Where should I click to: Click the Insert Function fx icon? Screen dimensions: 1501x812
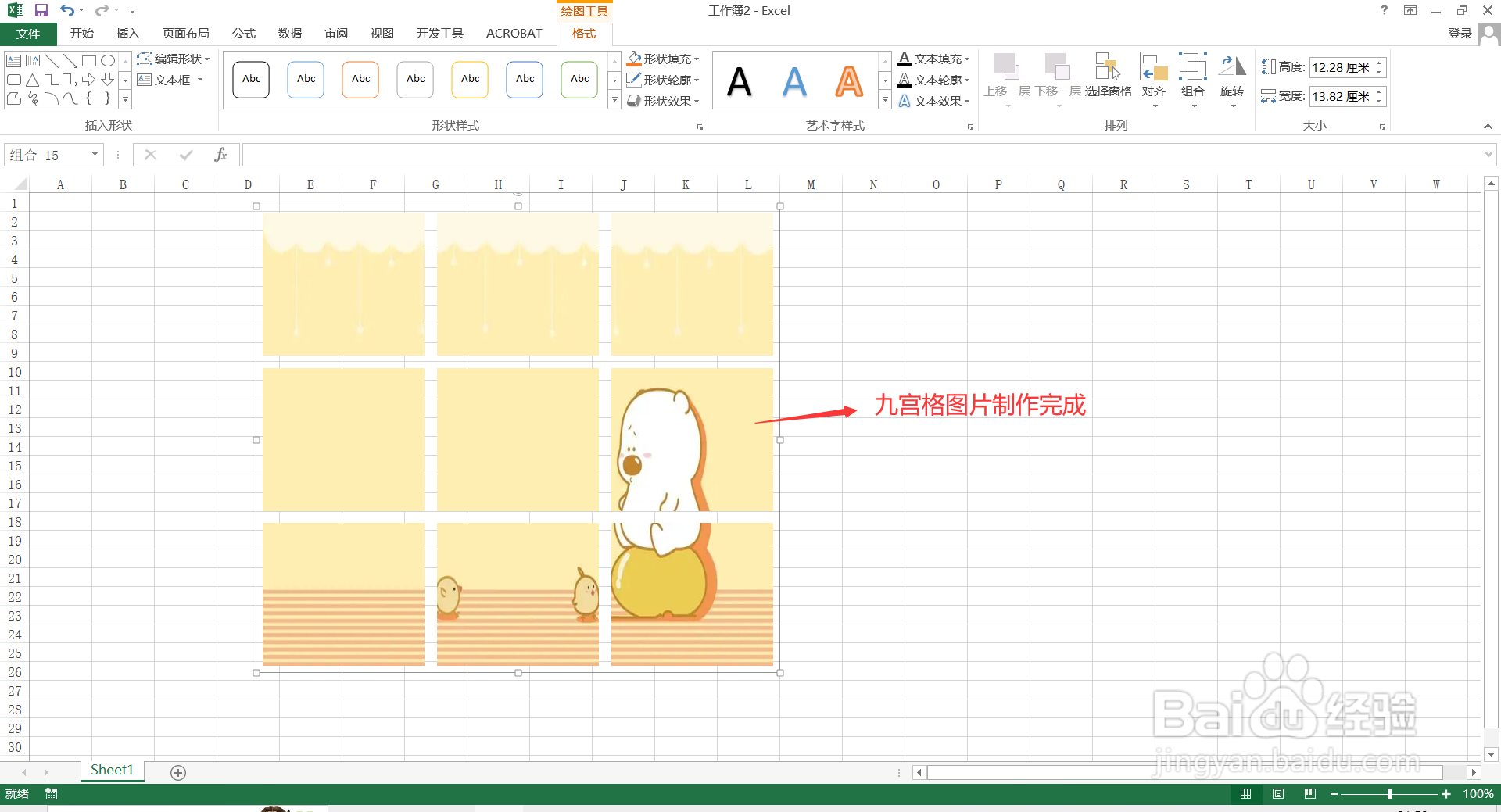[220, 155]
